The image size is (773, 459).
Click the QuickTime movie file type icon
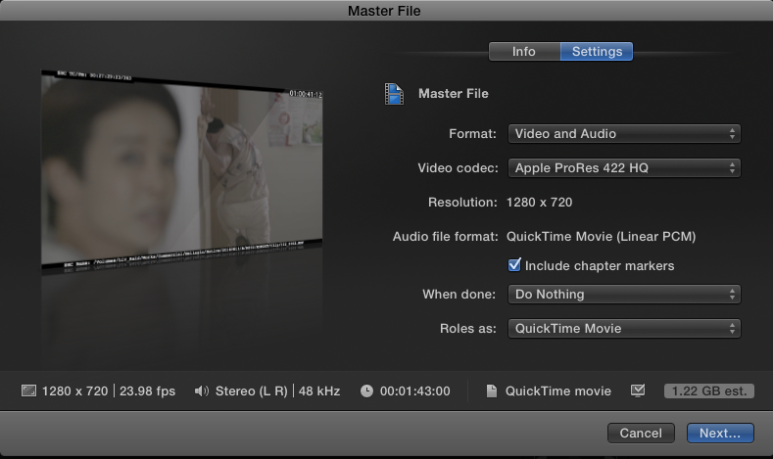click(492, 391)
